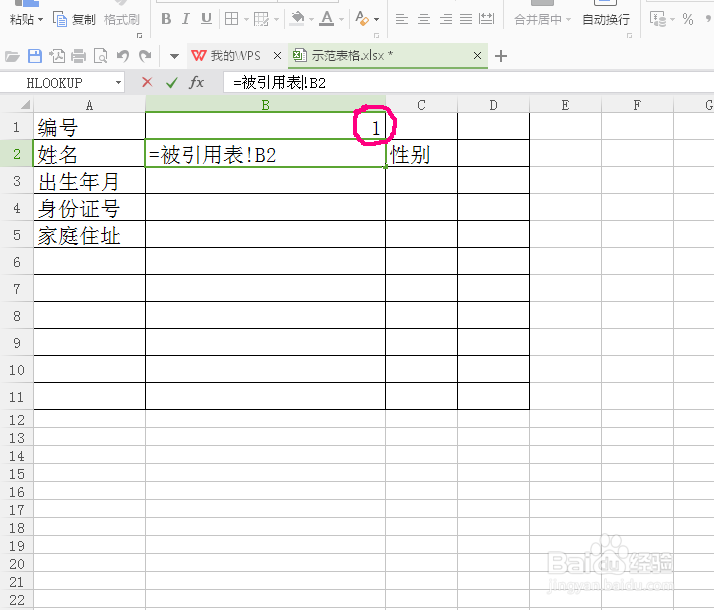
Task: Toggle Italic formatting
Action: tap(186, 19)
